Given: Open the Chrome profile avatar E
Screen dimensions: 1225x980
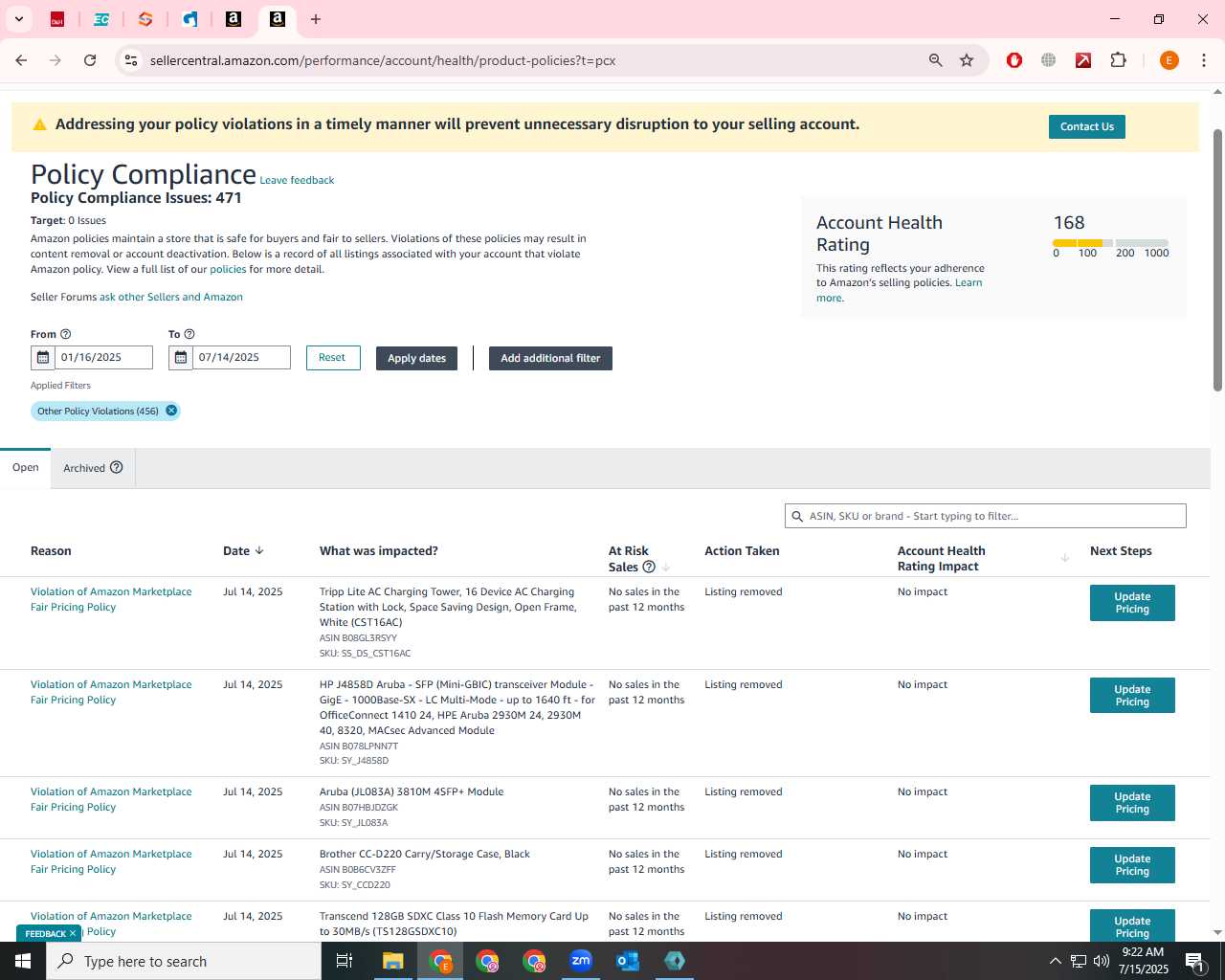Looking at the screenshot, I should [1169, 60].
